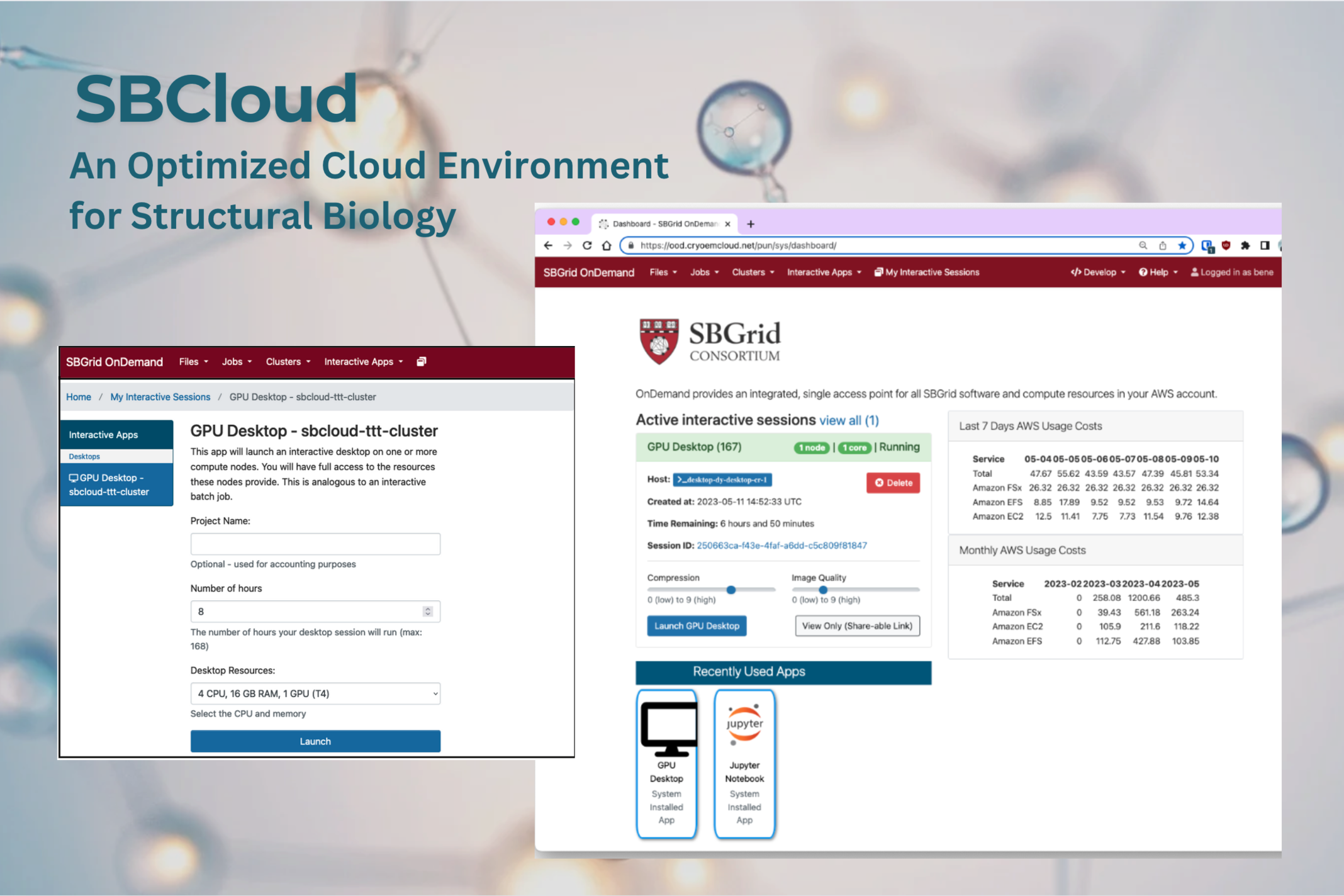Screen dimensions: 1344x896
Task: Open My Interactive Sessions in navbar
Action: point(926,272)
